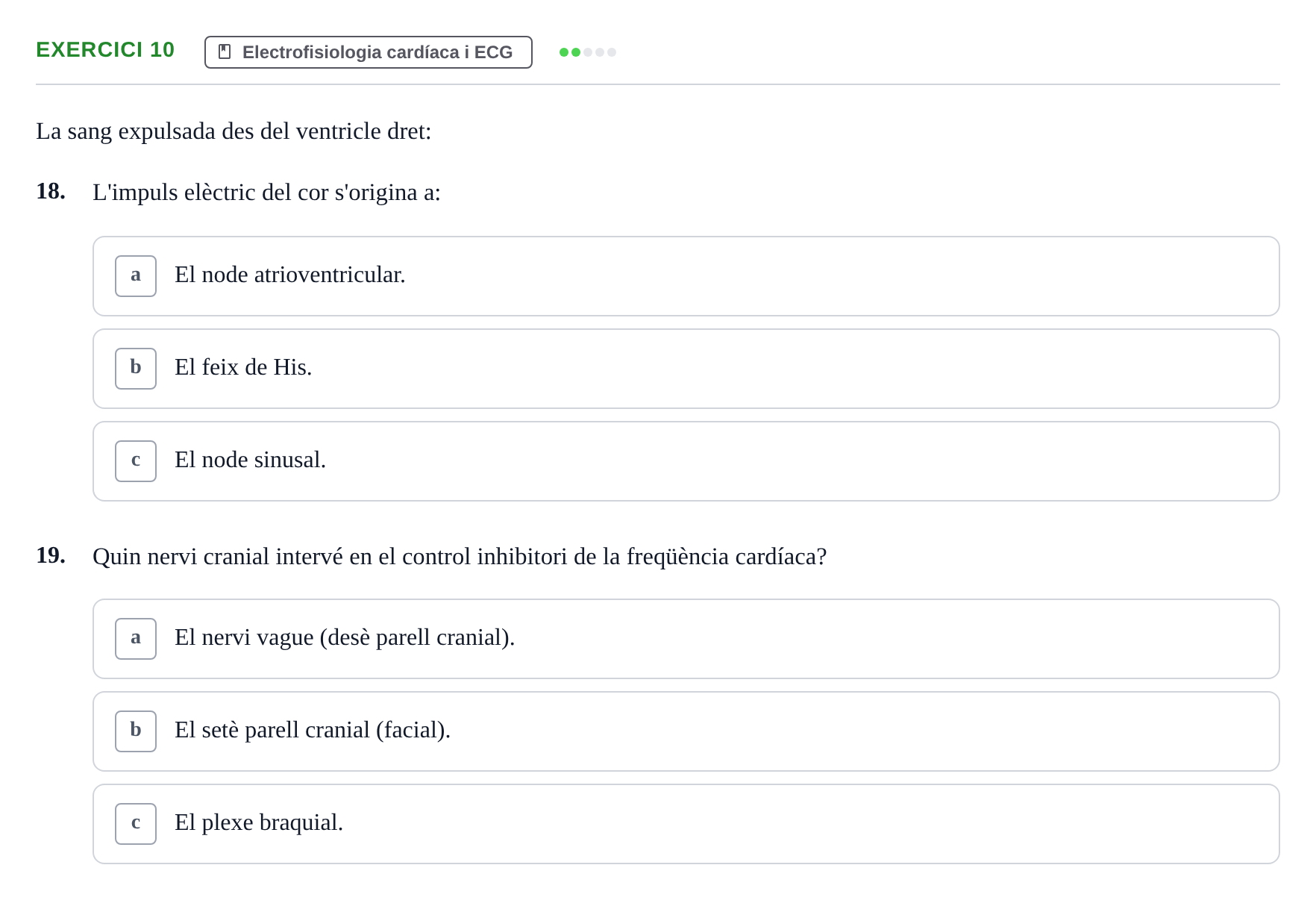
Task: Choose letter 'b' under question 19
Action: click(x=136, y=731)
